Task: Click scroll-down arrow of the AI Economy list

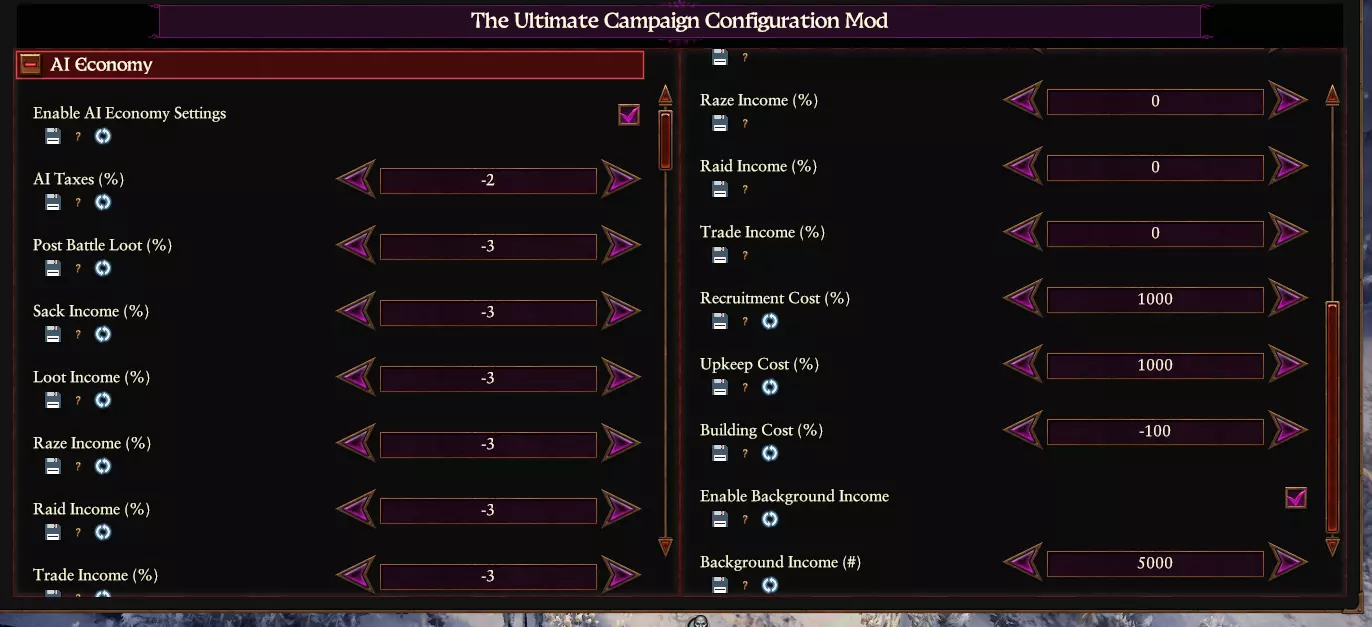Action: click(665, 546)
